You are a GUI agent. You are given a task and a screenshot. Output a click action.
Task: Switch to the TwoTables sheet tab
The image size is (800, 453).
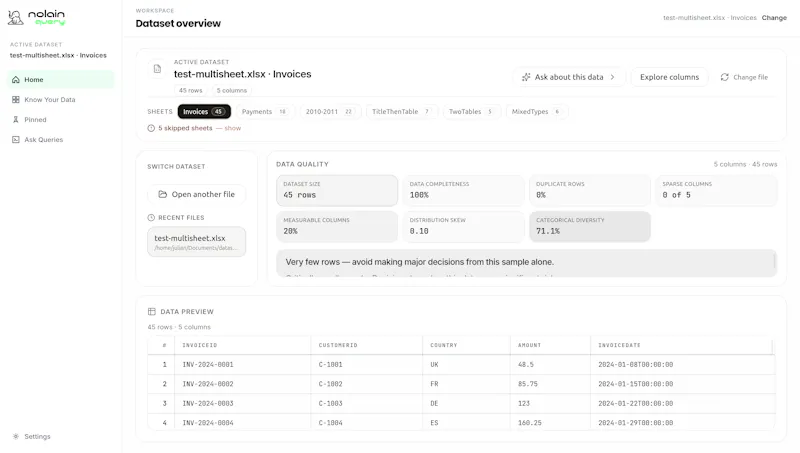pos(471,112)
